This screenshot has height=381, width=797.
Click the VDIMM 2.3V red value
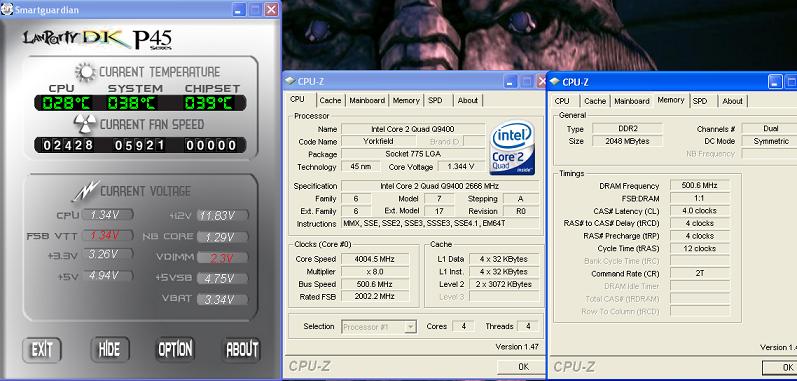(223, 258)
